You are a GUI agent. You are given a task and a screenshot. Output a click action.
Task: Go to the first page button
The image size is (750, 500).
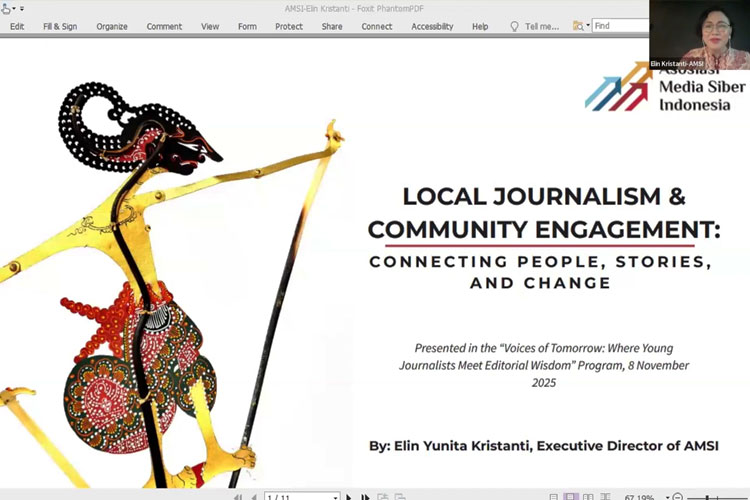(x=238, y=498)
